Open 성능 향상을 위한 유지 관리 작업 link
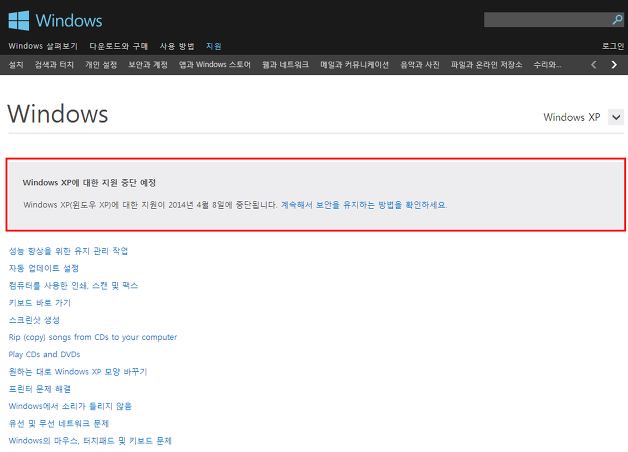 68,251
